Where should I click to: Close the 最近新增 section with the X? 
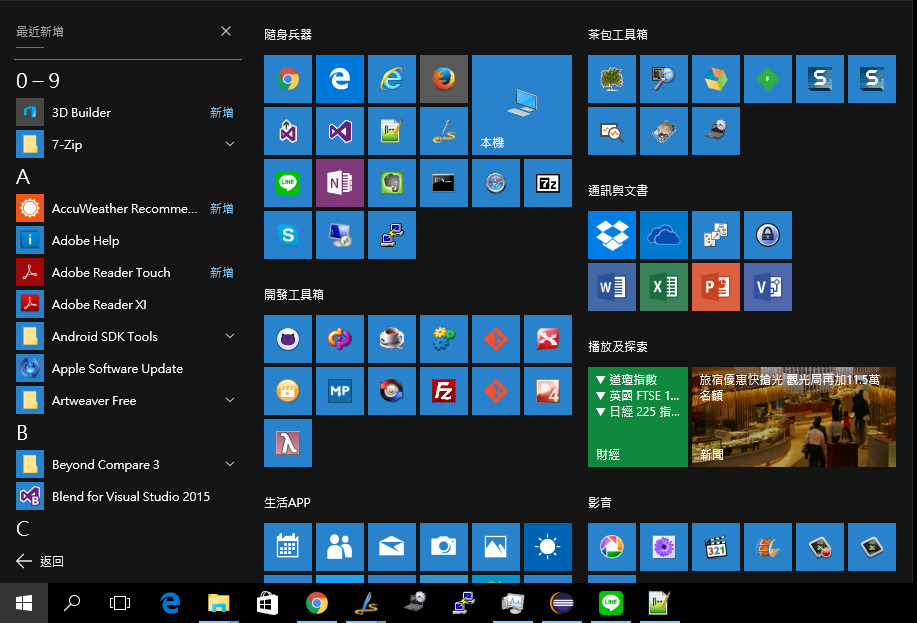click(226, 31)
